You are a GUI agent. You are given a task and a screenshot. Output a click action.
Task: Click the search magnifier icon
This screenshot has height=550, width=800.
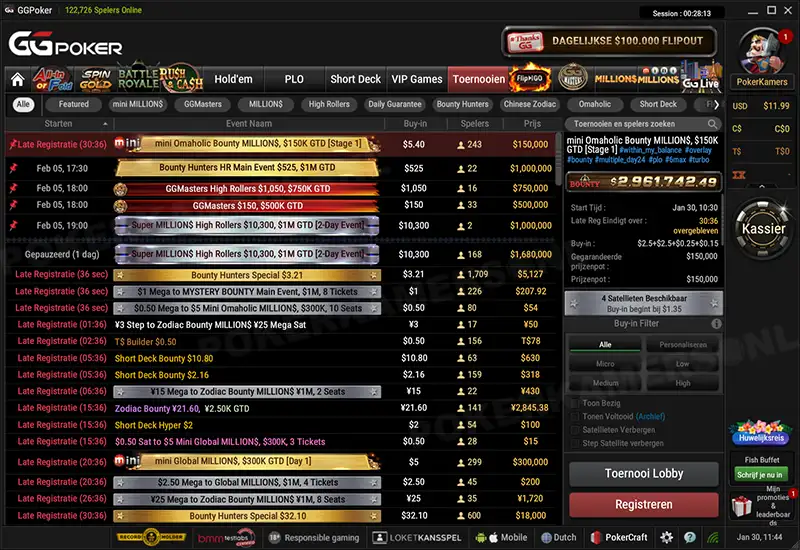point(712,124)
